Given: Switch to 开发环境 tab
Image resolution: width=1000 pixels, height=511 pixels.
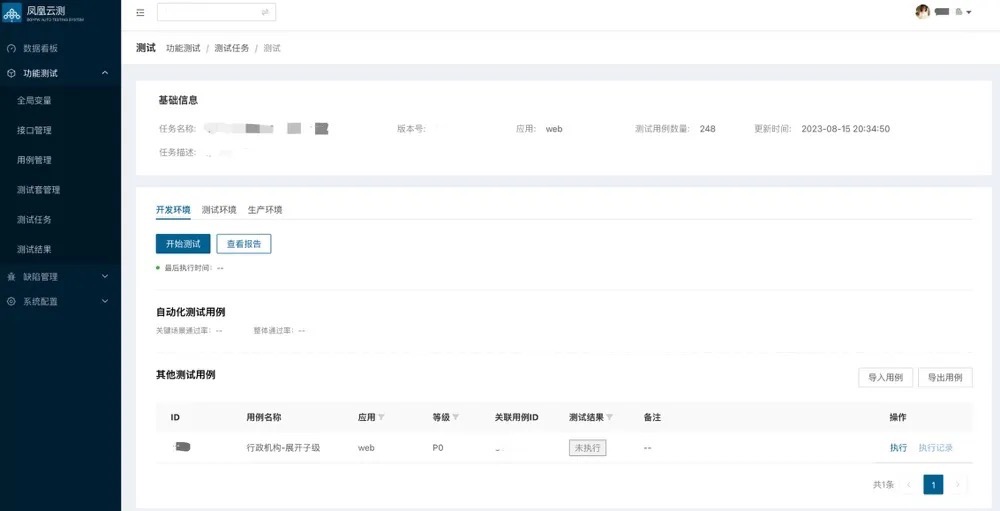Looking at the screenshot, I should pyautogui.click(x=173, y=210).
